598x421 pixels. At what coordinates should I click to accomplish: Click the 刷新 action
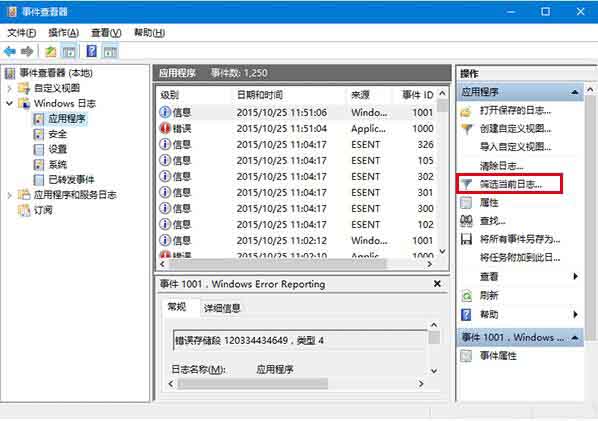tap(489, 295)
